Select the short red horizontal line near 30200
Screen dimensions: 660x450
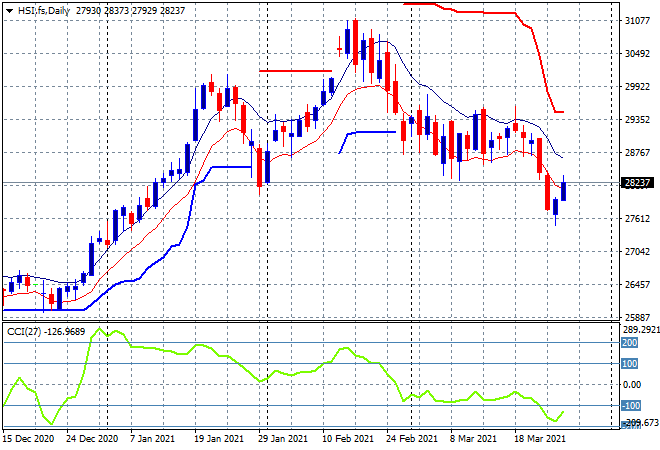coord(295,71)
